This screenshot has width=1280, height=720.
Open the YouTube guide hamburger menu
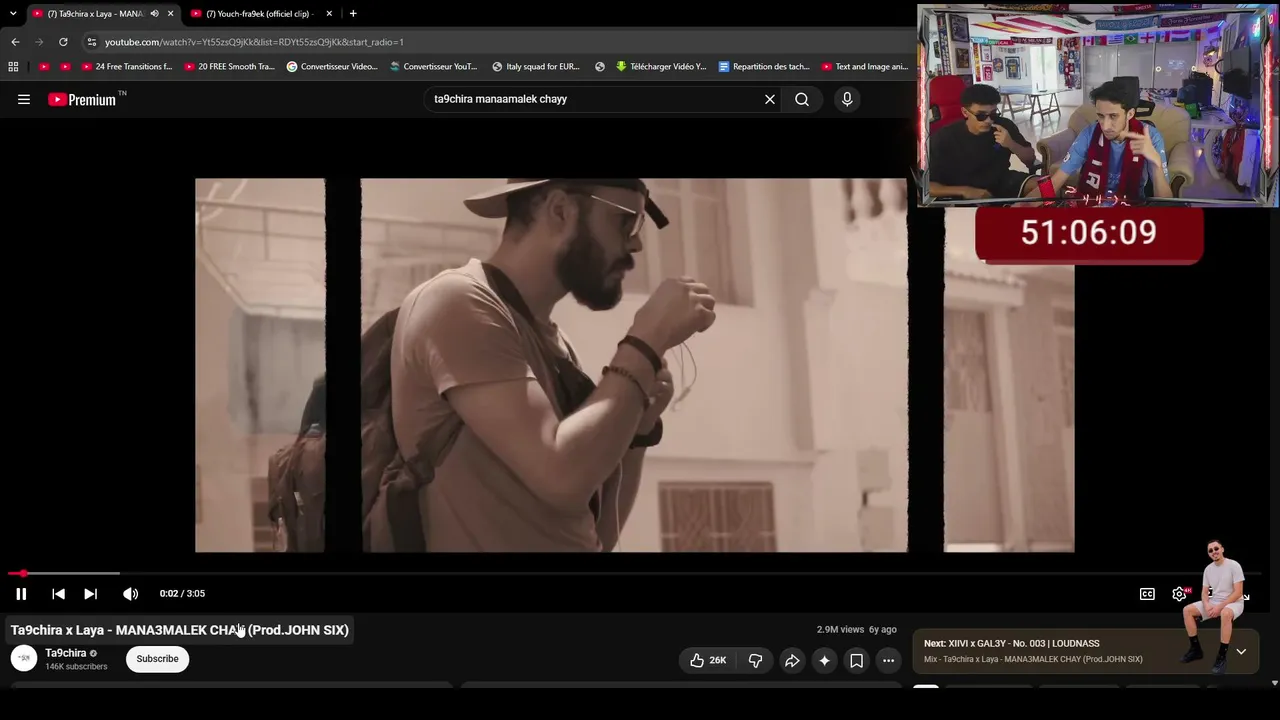coord(24,99)
